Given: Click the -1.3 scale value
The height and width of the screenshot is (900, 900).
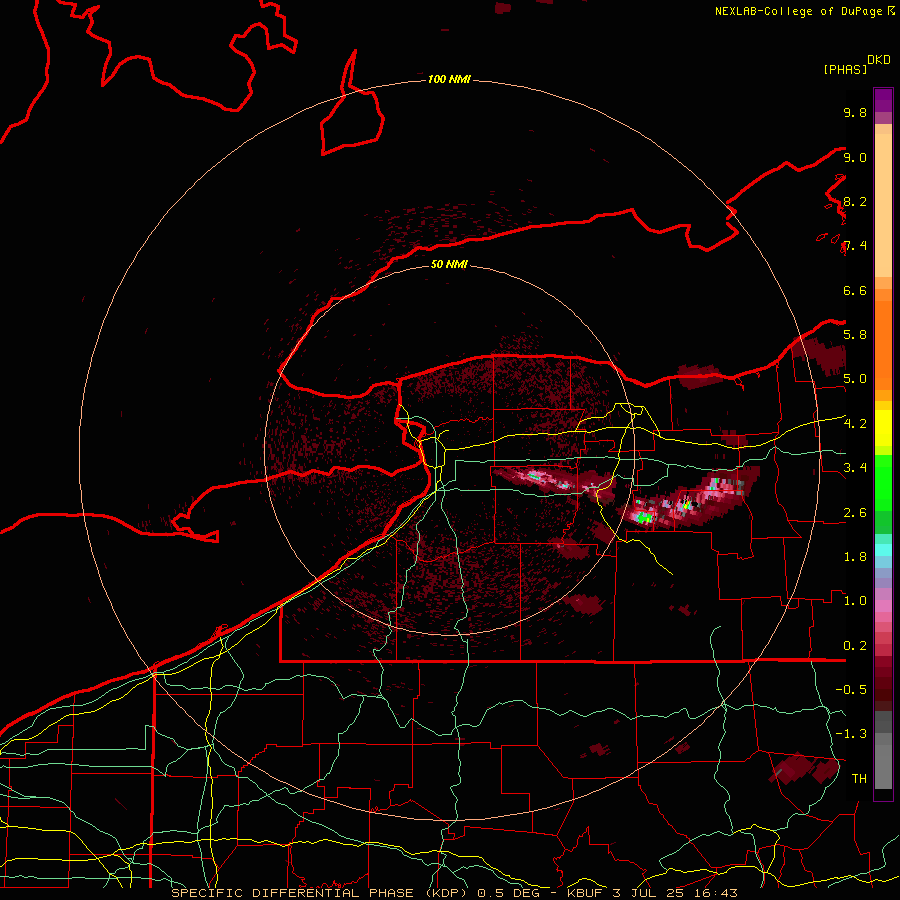Looking at the screenshot, I should point(851,734).
